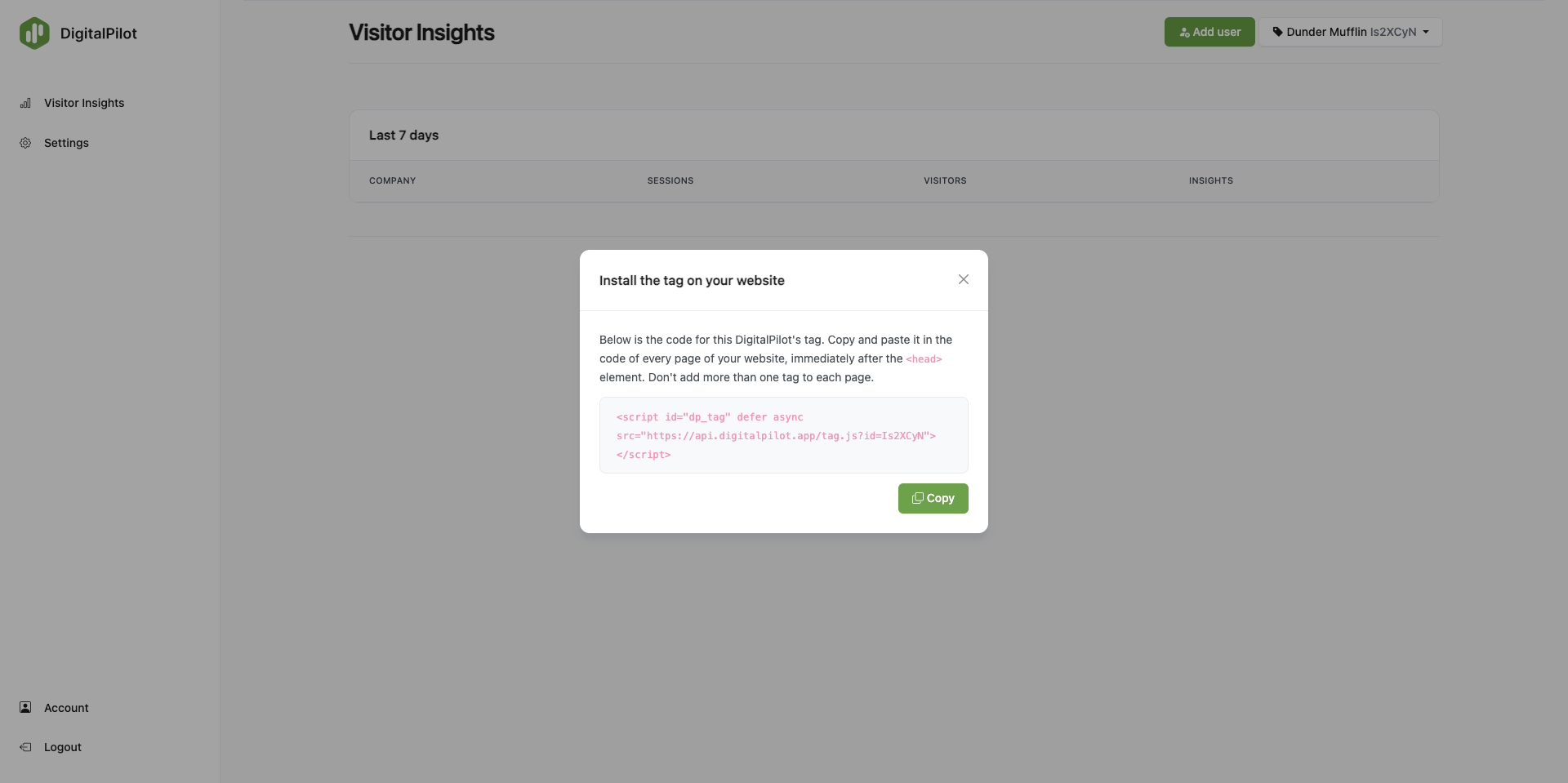Click the VISITORS column header
This screenshot has height=783, width=1568.
coord(945,180)
